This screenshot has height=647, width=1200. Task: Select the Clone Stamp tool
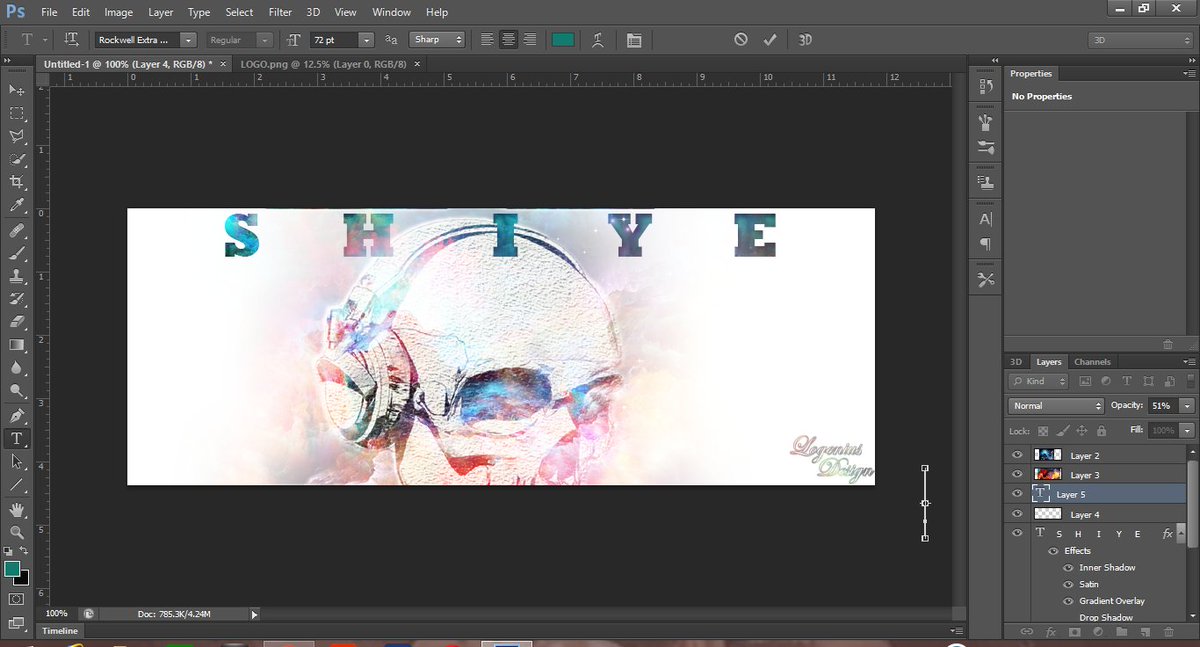pos(17,277)
